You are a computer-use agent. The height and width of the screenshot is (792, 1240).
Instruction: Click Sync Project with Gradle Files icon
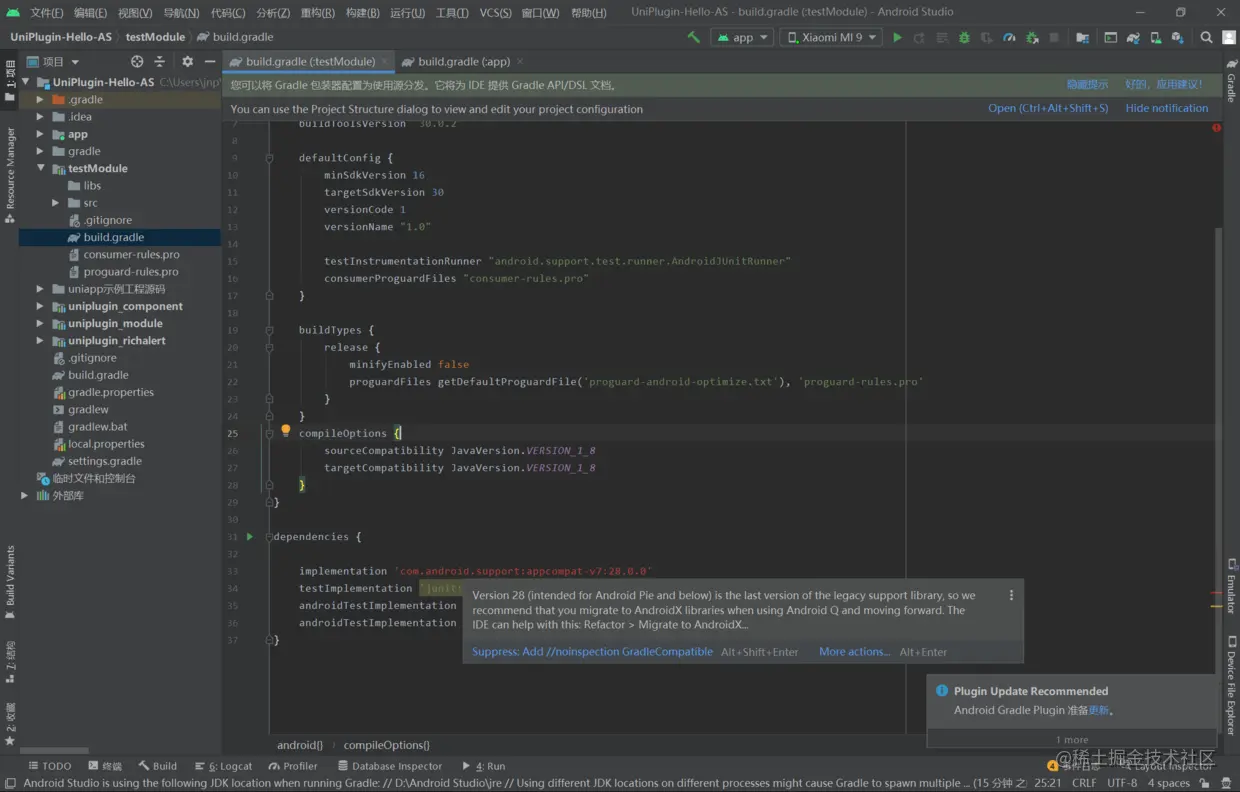pyautogui.click(x=1133, y=37)
